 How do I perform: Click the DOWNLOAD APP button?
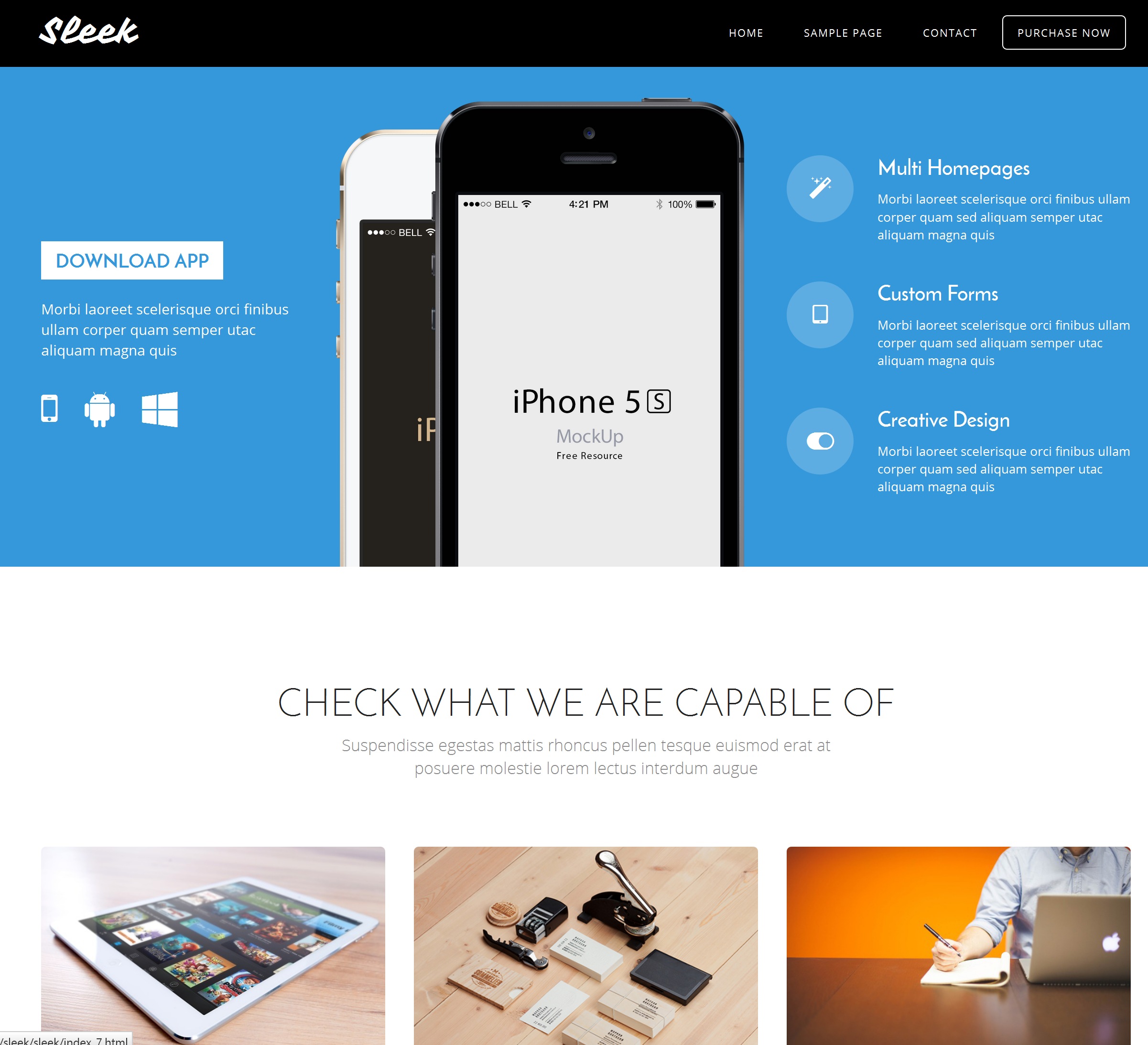tap(132, 261)
